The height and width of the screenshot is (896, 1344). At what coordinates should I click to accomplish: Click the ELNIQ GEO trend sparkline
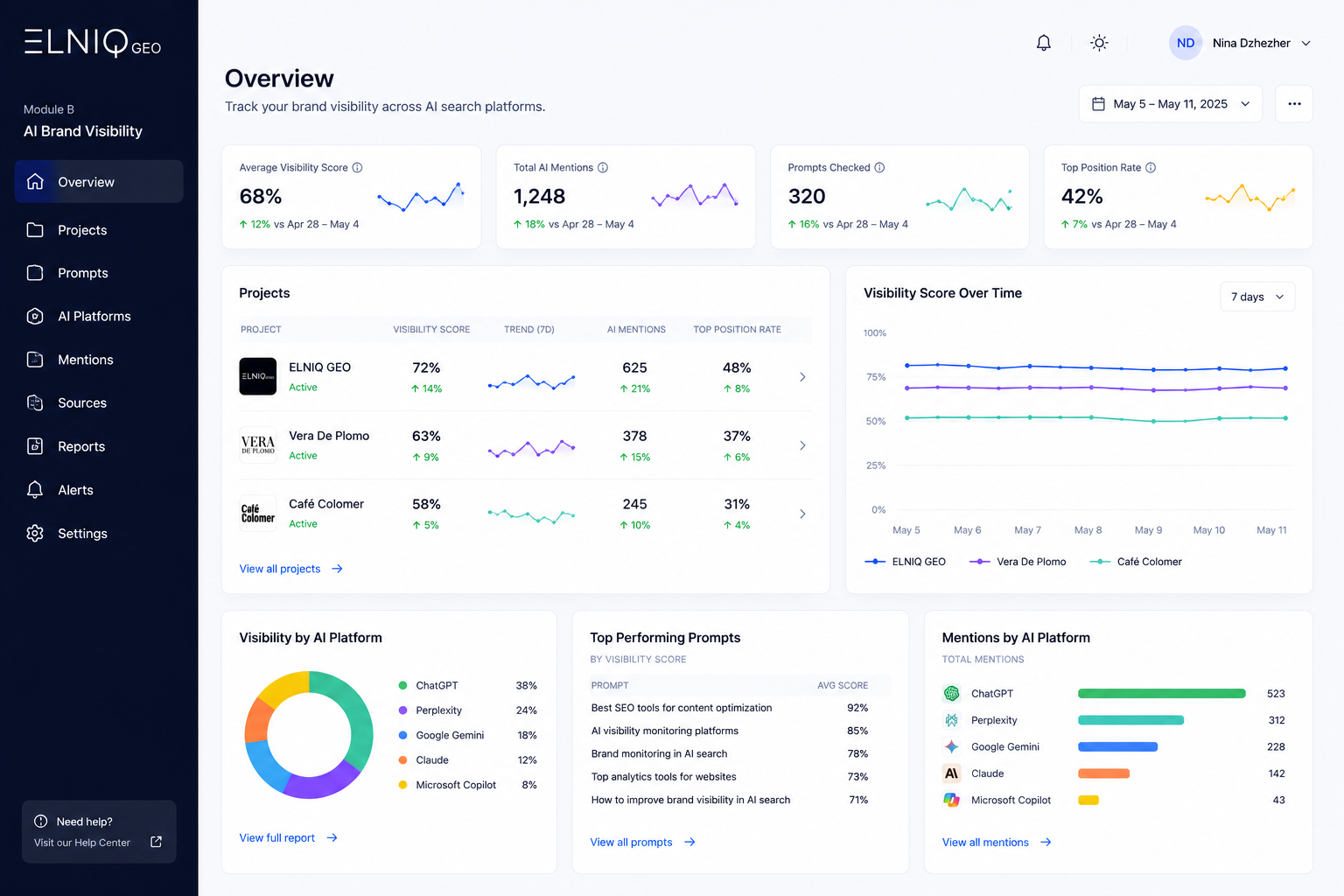tap(531, 381)
